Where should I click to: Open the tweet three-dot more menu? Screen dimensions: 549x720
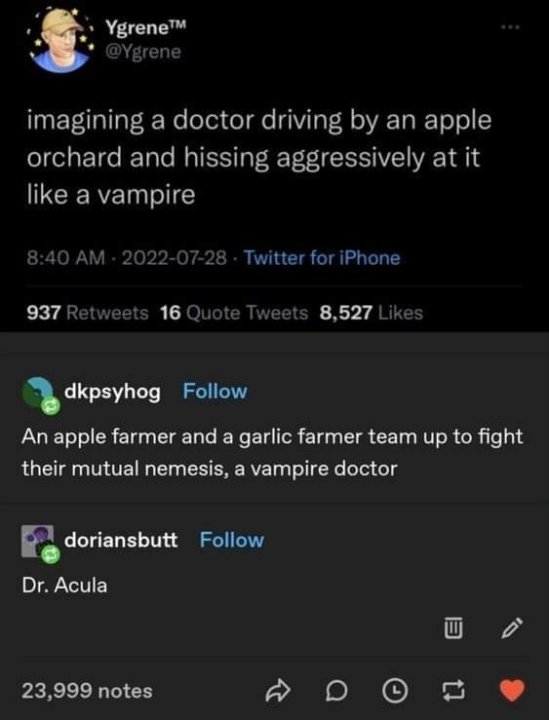click(510, 27)
